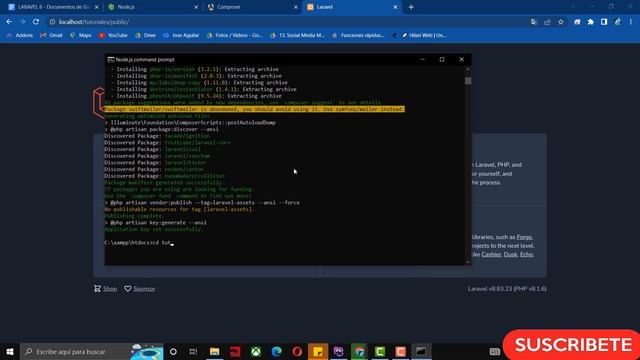
Task: Open the Hilari Web bookmark
Action: point(424,36)
